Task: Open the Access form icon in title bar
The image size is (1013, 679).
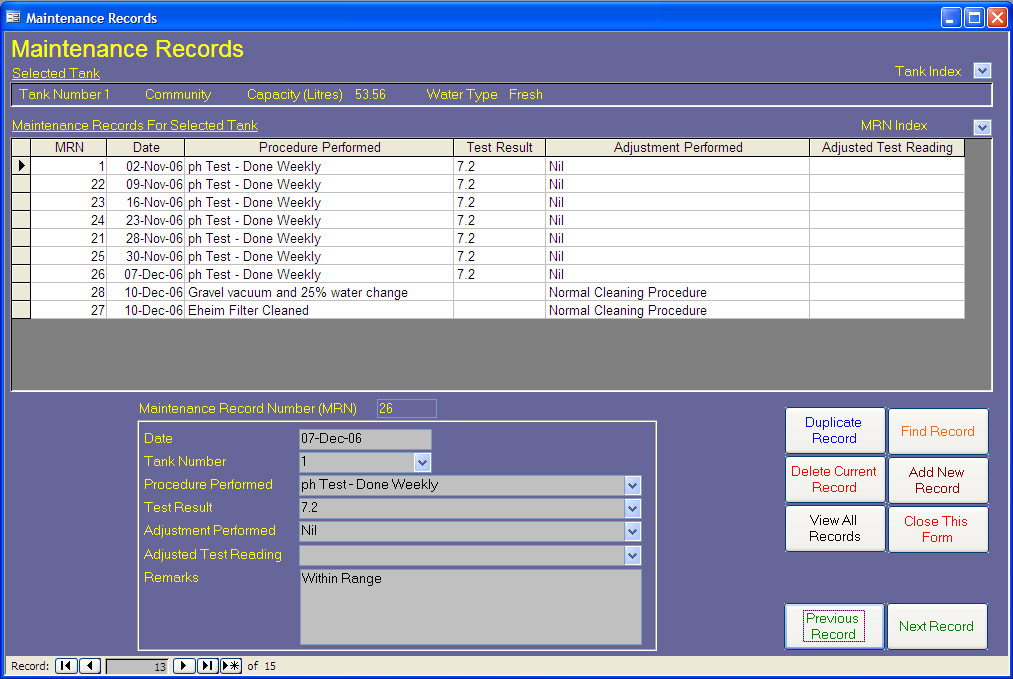Action: tap(13, 17)
